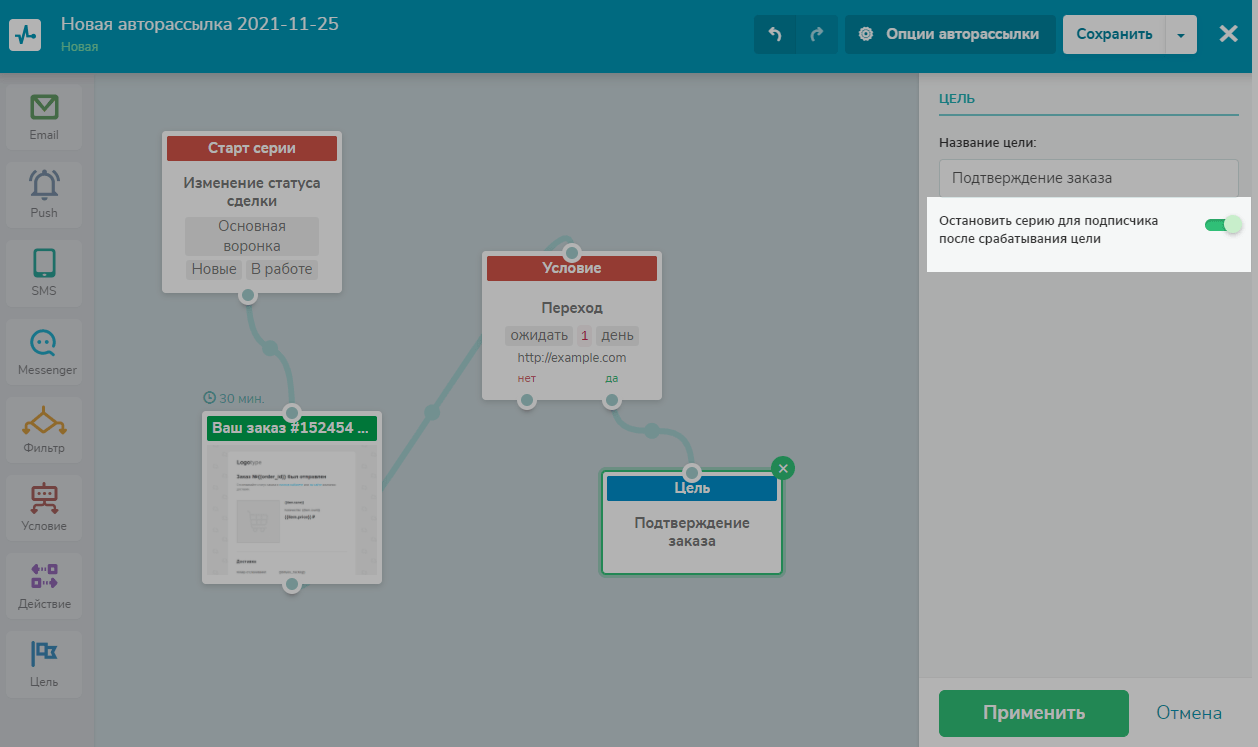Viewport: 1258px width, 747px height.
Task: Select the Условие block in sidebar
Action: click(x=44, y=508)
